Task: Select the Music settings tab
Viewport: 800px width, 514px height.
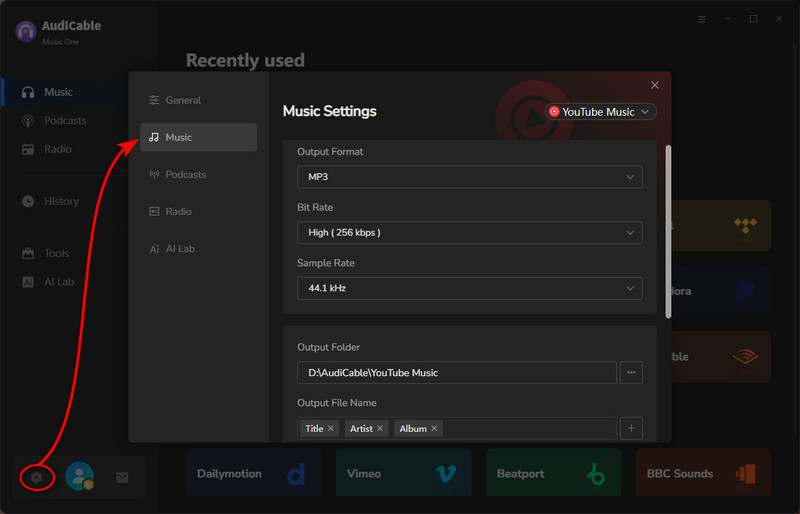Action: (198, 137)
